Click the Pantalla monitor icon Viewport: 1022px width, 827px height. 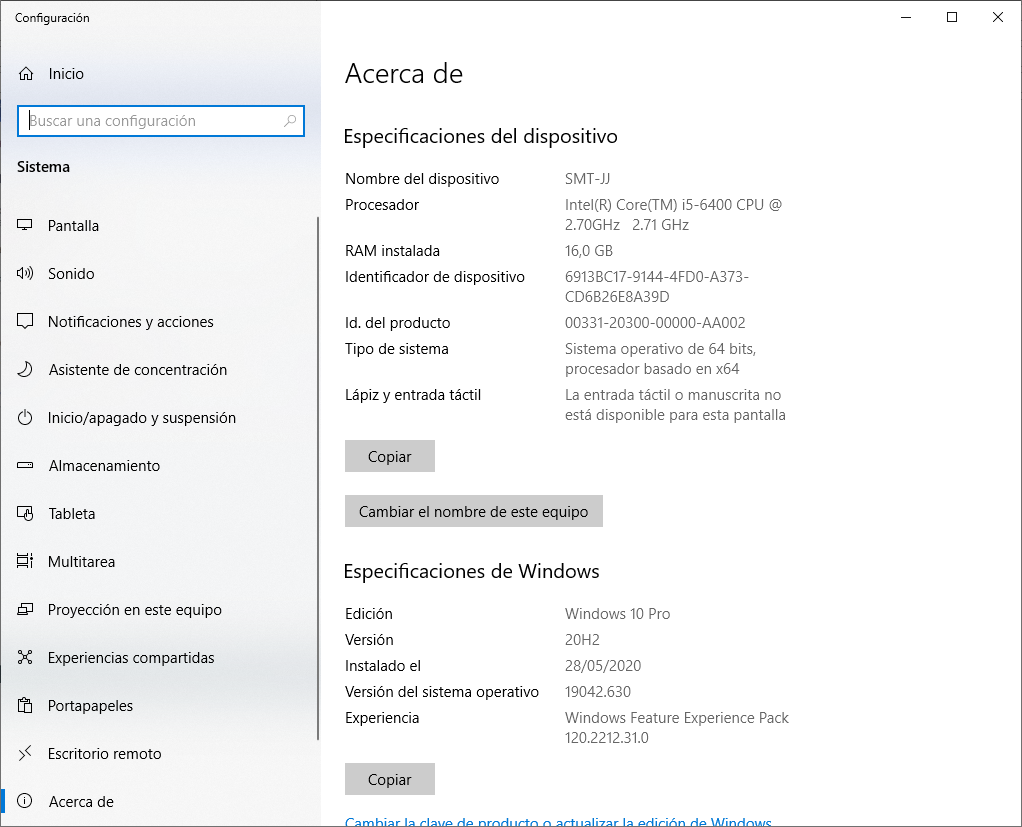tap(26, 226)
